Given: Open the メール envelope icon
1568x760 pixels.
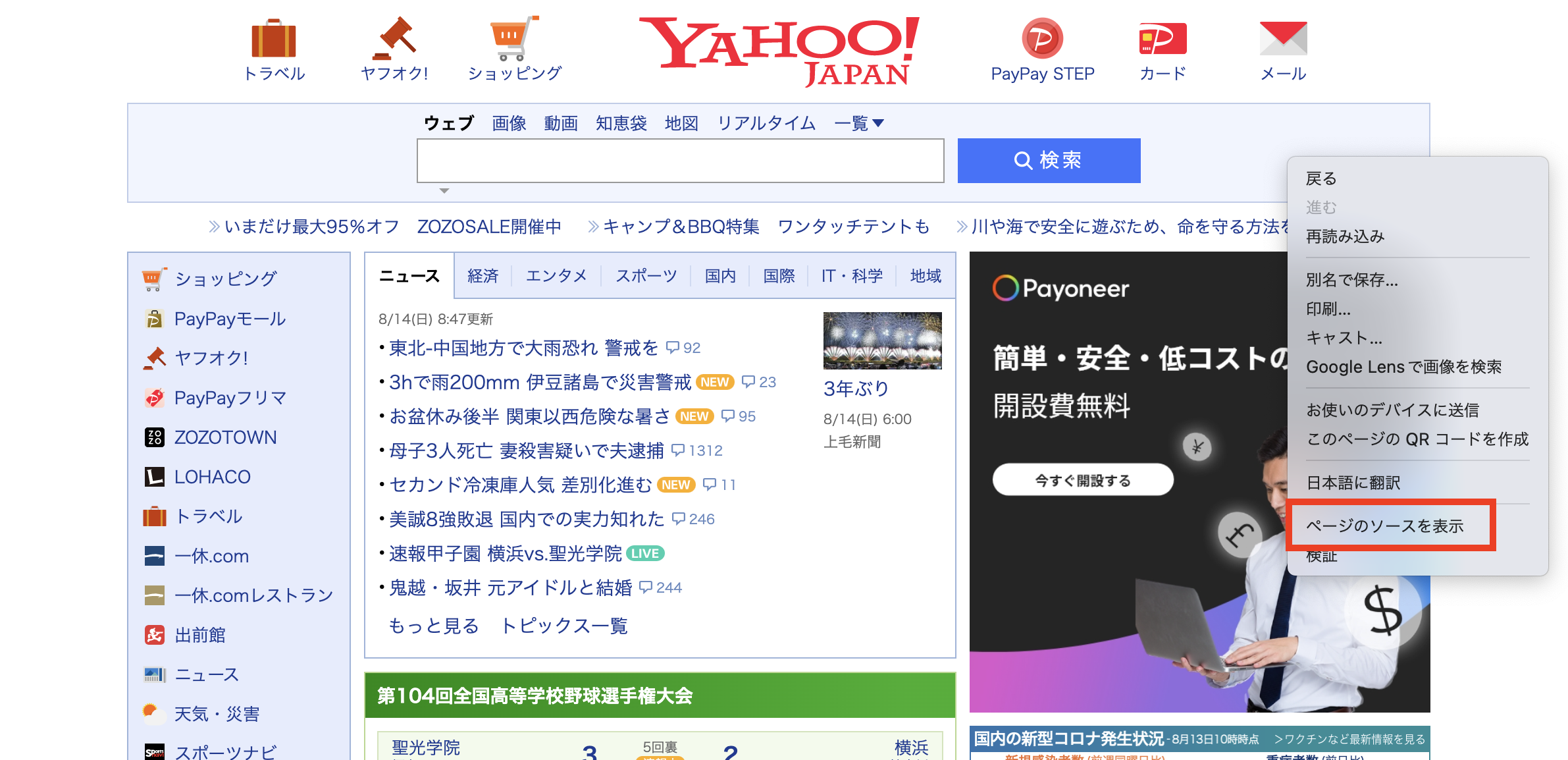Looking at the screenshot, I should pyautogui.click(x=1283, y=38).
